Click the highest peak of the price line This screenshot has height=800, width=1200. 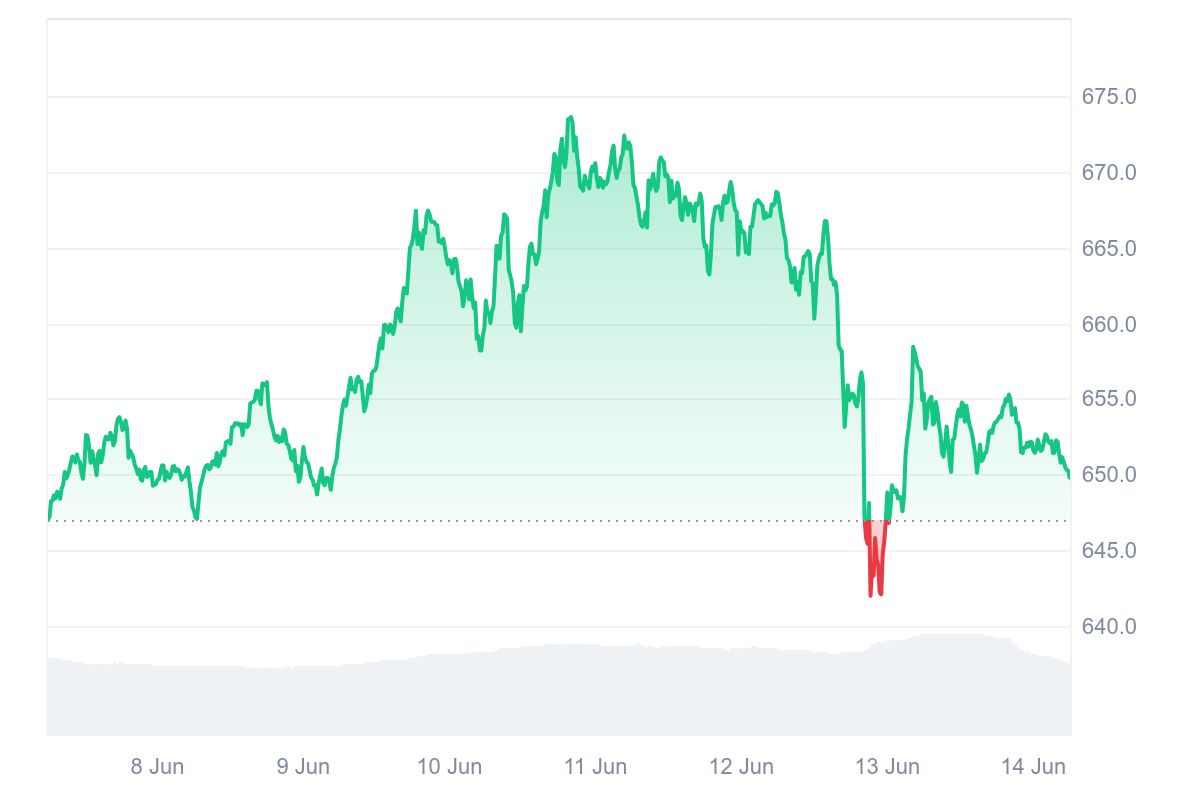(x=570, y=118)
